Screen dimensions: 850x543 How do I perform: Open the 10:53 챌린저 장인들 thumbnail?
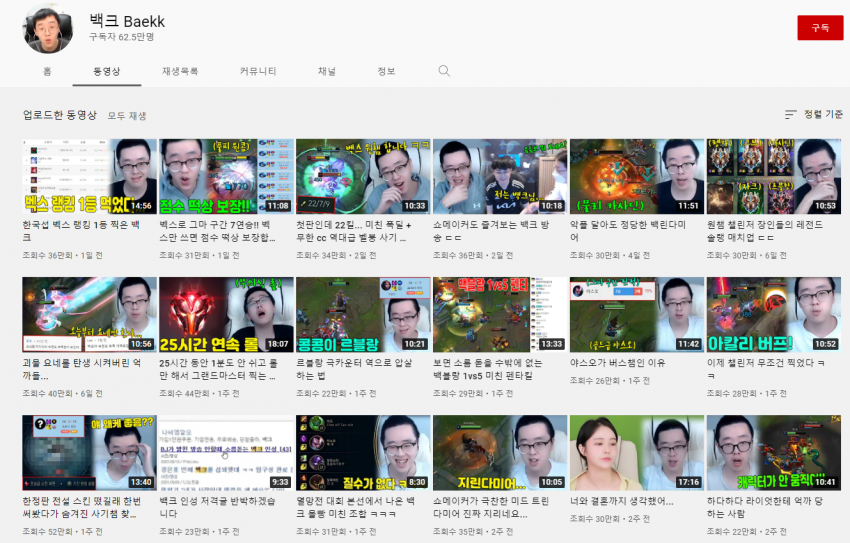click(x=774, y=176)
